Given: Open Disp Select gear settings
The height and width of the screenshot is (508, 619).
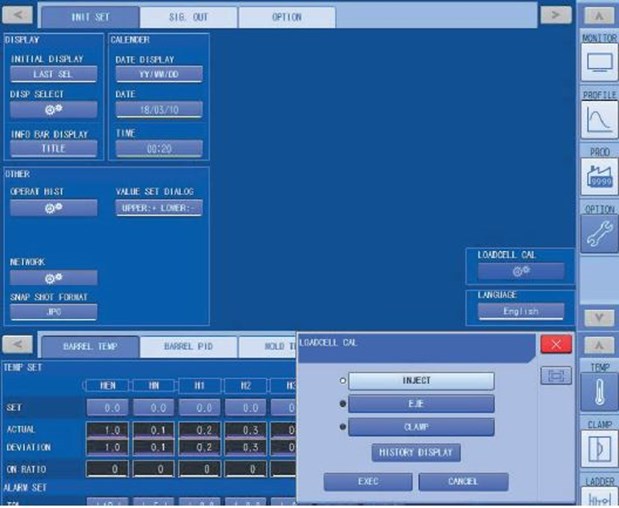Looking at the screenshot, I should (x=54, y=109).
